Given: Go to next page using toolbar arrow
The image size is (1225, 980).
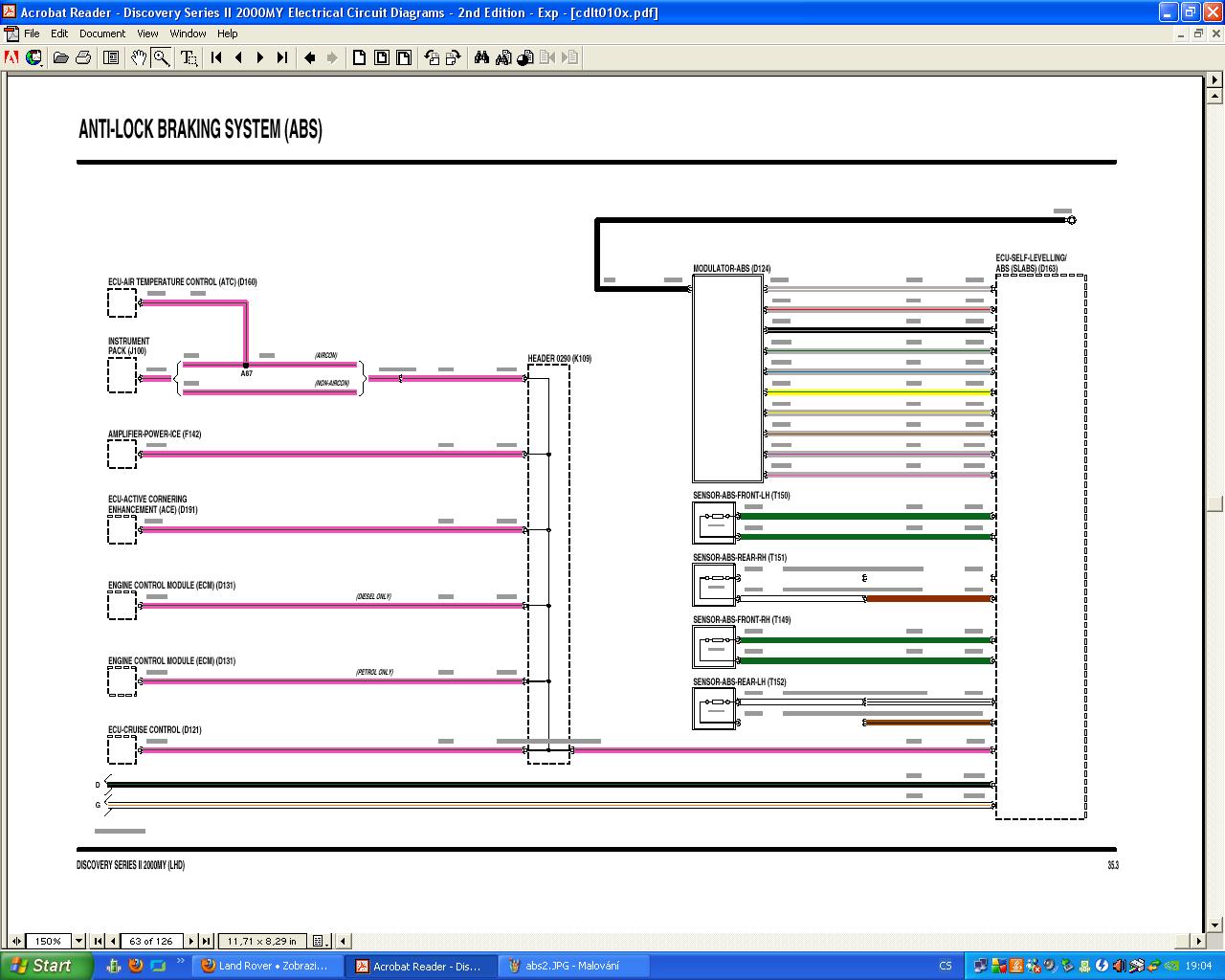Looking at the screenshot, I should (x=260, y=58).
